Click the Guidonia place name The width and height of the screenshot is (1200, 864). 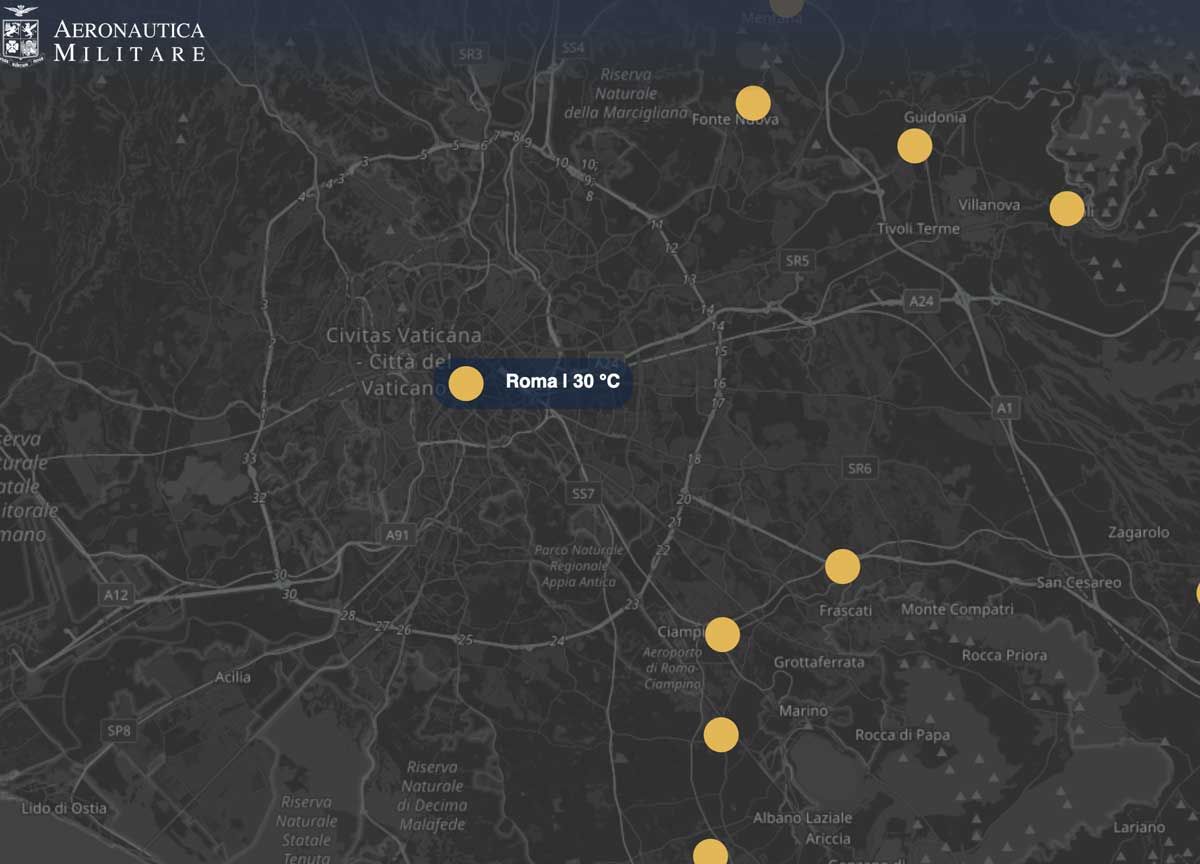pos(935,117)
